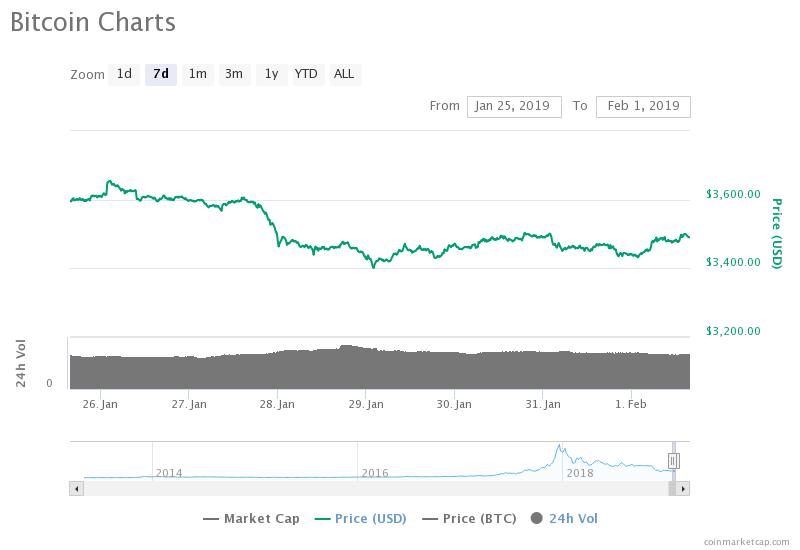The image size is (800, 550).
Task: Click the 31. Jan axis label
Action: coord(543,404)
